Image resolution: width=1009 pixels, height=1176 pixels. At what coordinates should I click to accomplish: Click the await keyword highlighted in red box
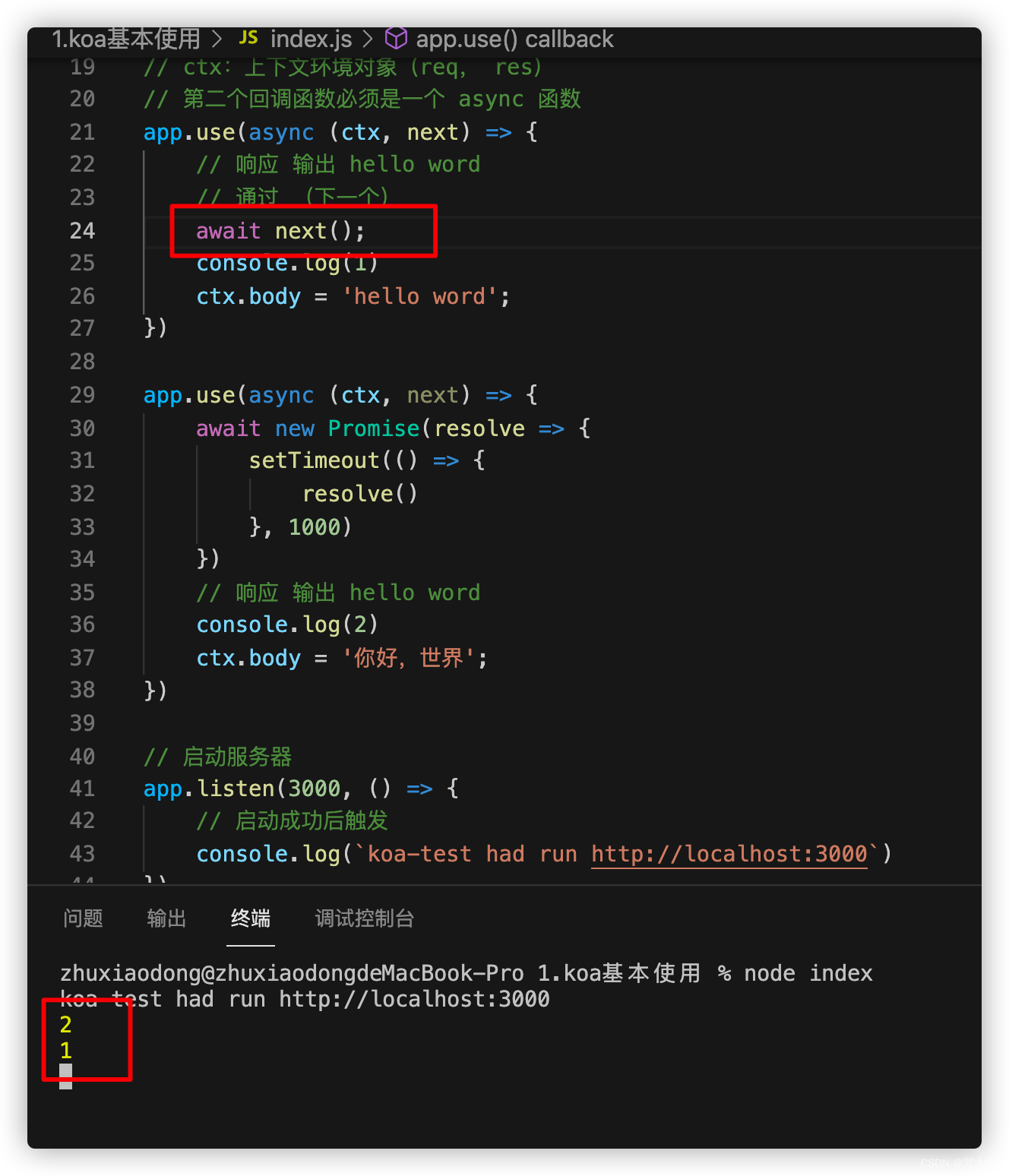coord(227,231)
